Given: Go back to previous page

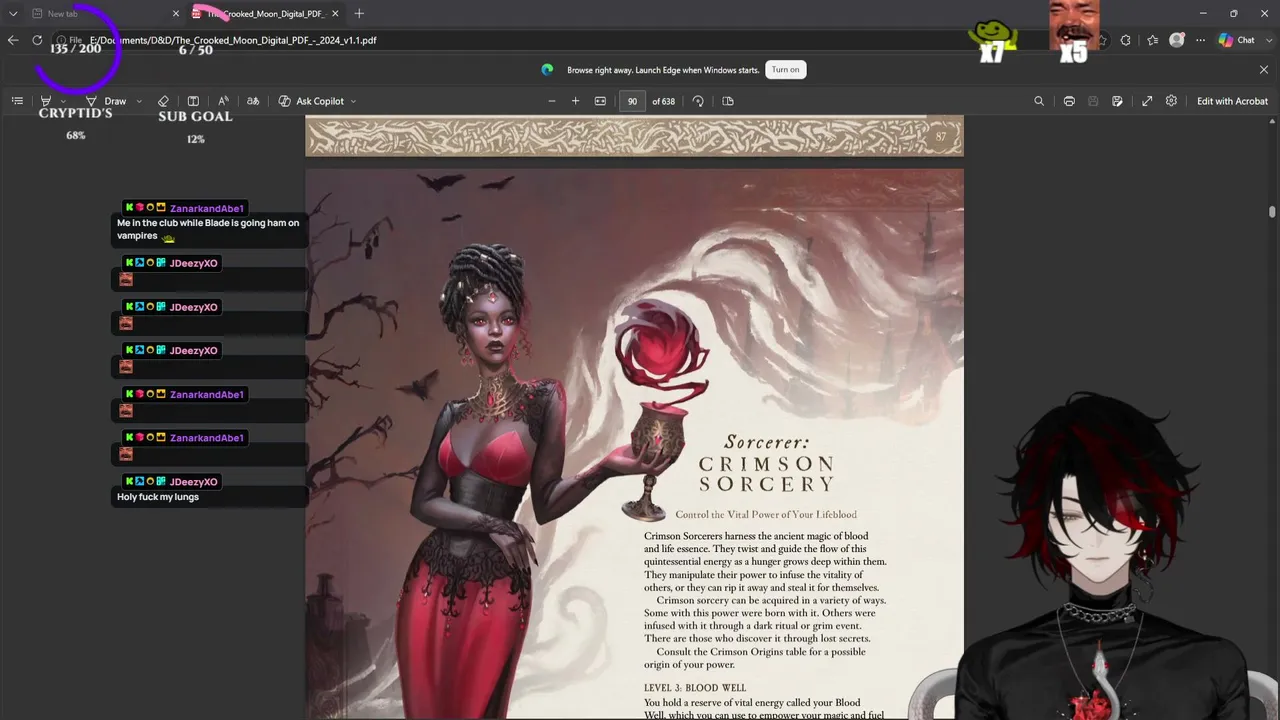Looking at the screenshot, I should pos(13,40).
